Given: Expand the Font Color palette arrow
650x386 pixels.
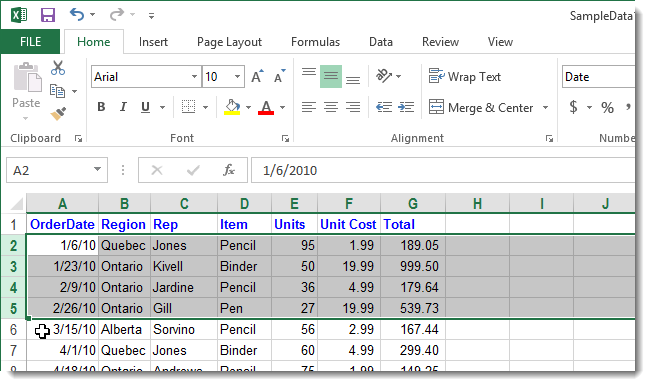Looking at the screenshot, I should click(282, 108).
